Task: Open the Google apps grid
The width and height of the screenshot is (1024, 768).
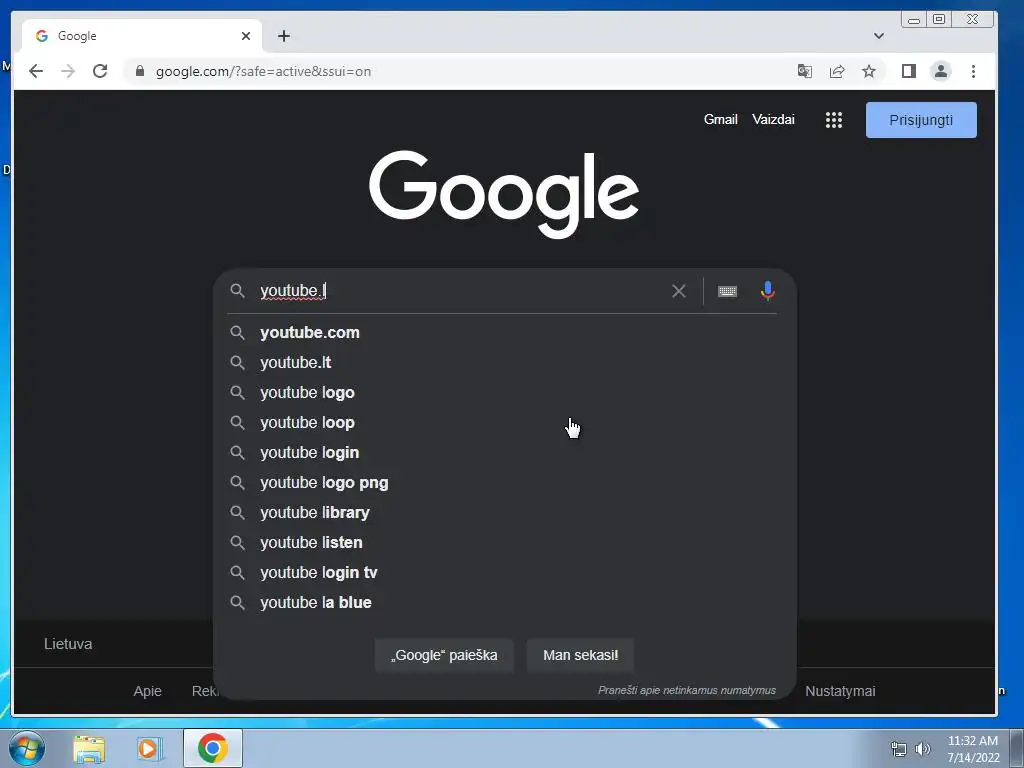Action: pos(834,120)
